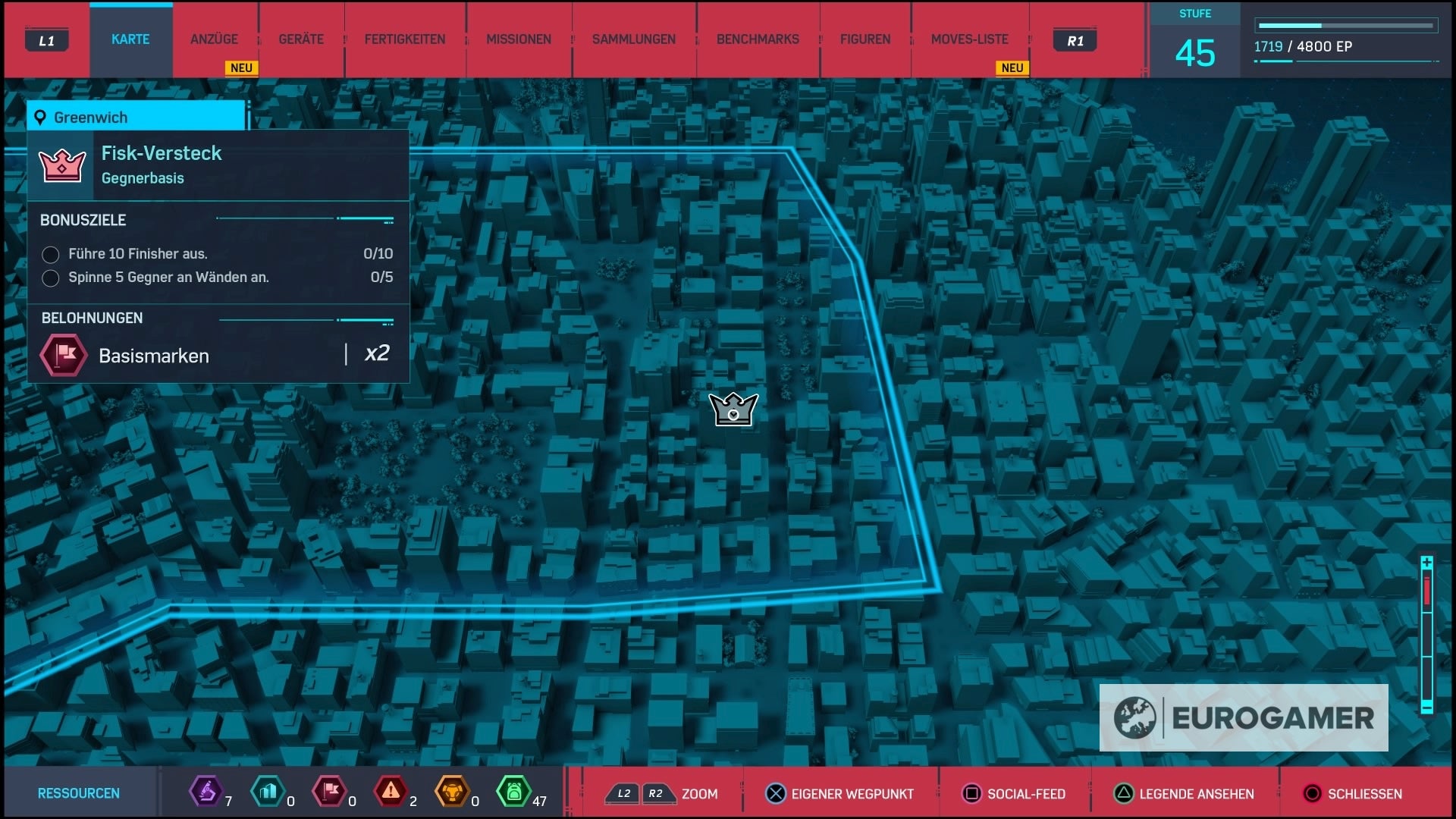Click the red base token resource icon
The image size is (1456, 819).
pyautogui.click(x=329, y=792)
